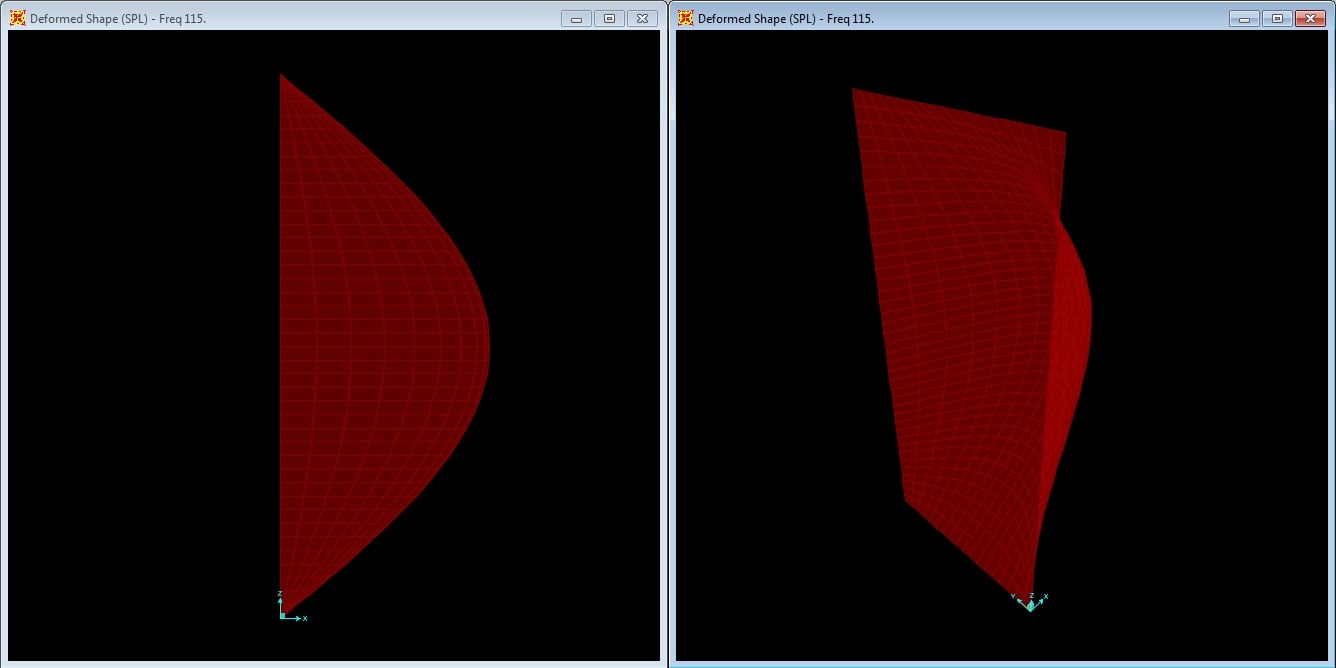Screen dimensions: 1336x668
Task: Maximize the right Deformed Shape window
Action: click(1277, 18)
